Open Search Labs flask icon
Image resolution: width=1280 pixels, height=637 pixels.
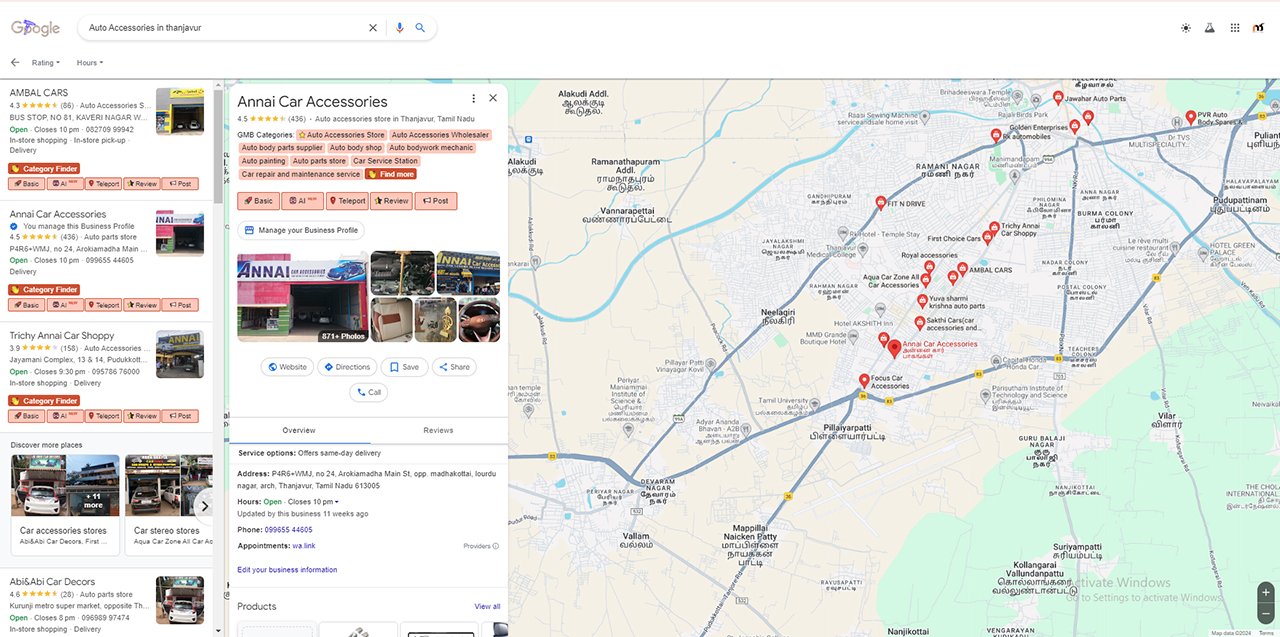tap(1210, 28)
